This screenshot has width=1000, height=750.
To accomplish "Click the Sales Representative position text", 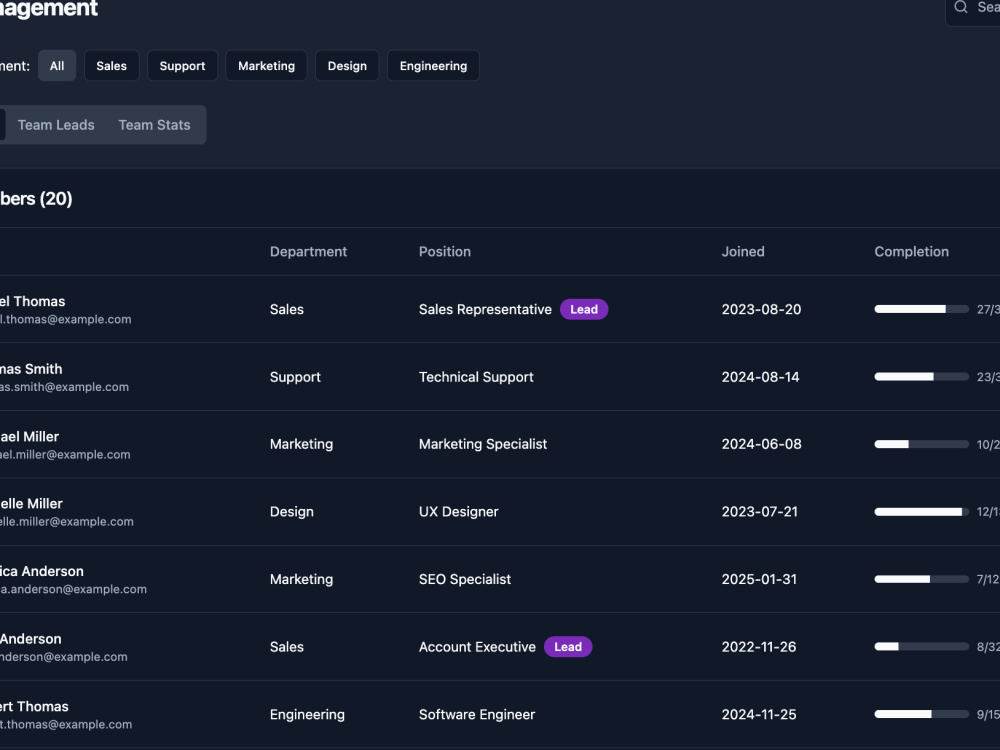I will [x=485, y=309].
